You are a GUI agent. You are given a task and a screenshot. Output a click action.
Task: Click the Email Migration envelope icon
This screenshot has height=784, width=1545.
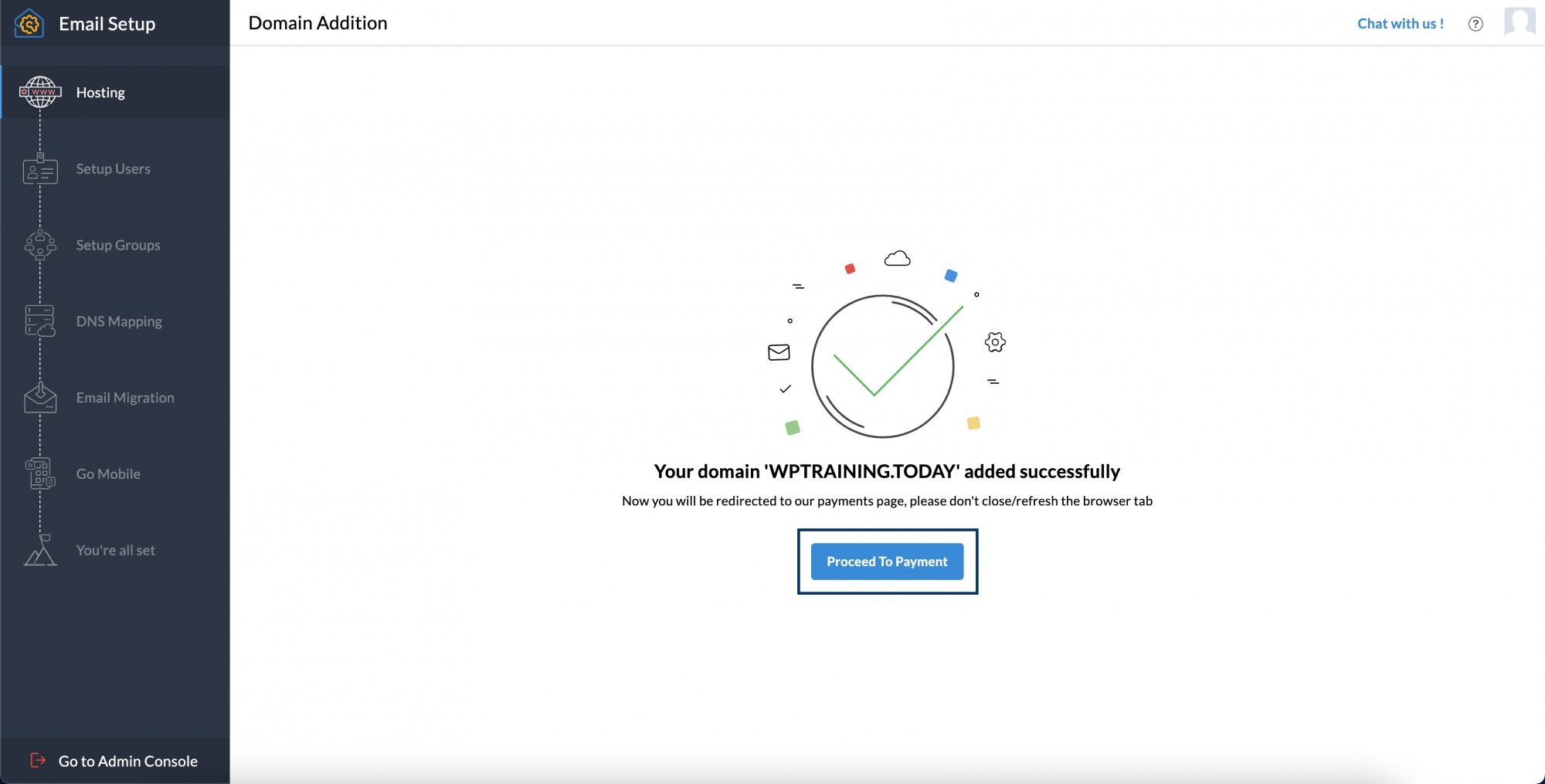[40, 398]
